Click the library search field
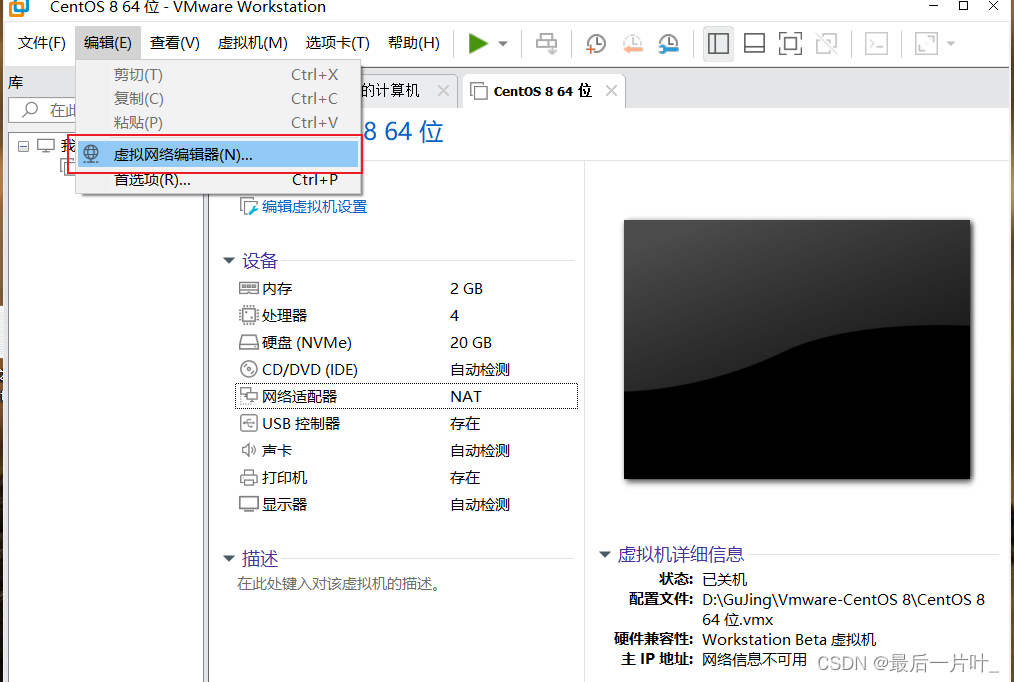This screenshot has height=682, width=1014. pyautogui.click(x=43, y=110)
